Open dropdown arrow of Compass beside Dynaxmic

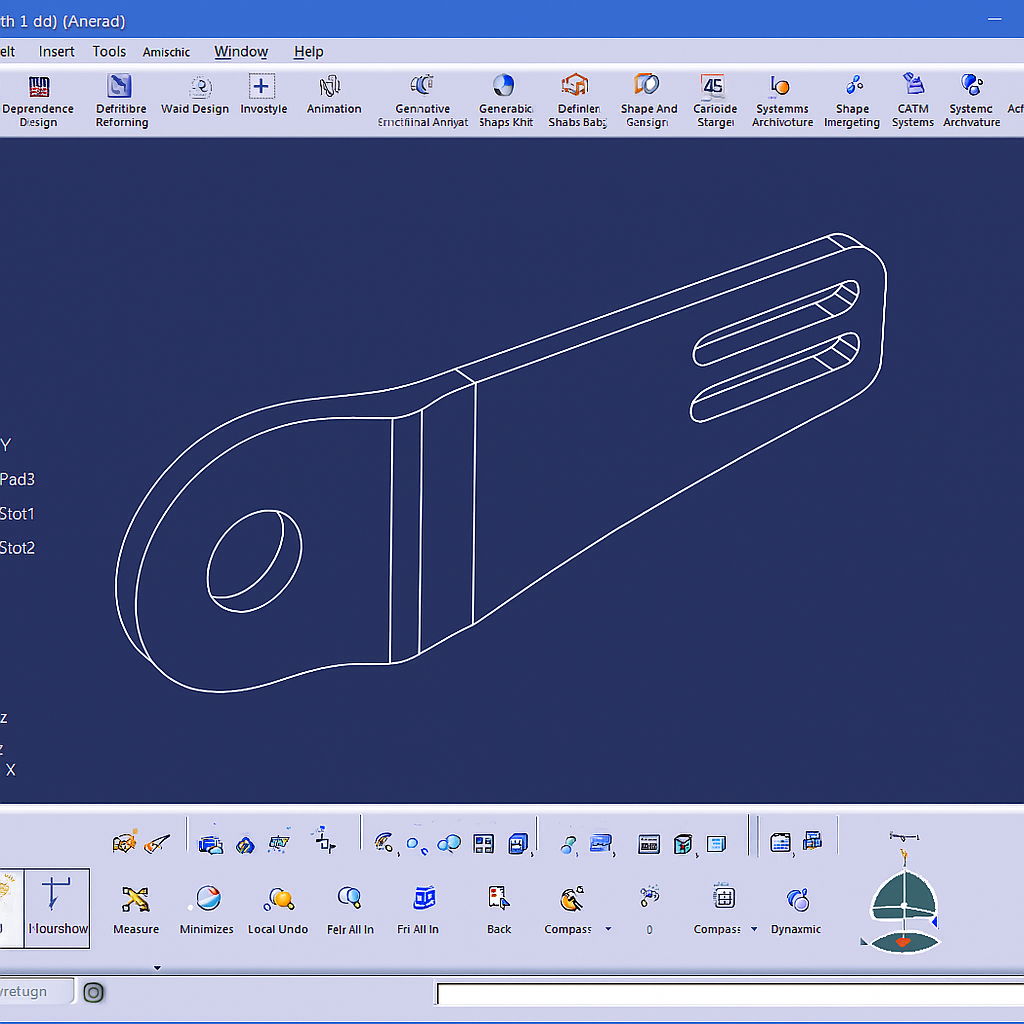[754, 929]
